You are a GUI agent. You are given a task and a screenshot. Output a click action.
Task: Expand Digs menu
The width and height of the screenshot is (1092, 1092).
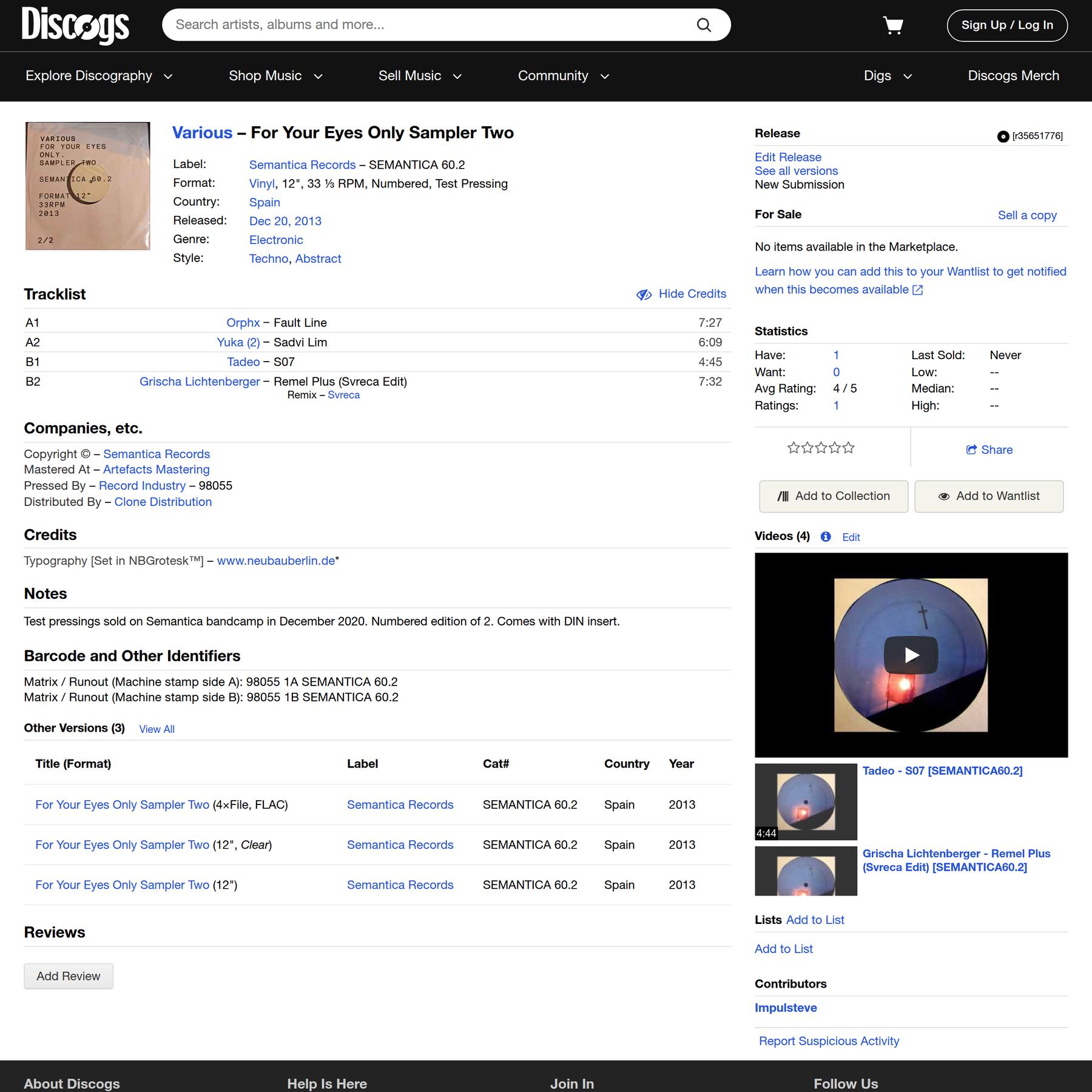pos(888,76)
